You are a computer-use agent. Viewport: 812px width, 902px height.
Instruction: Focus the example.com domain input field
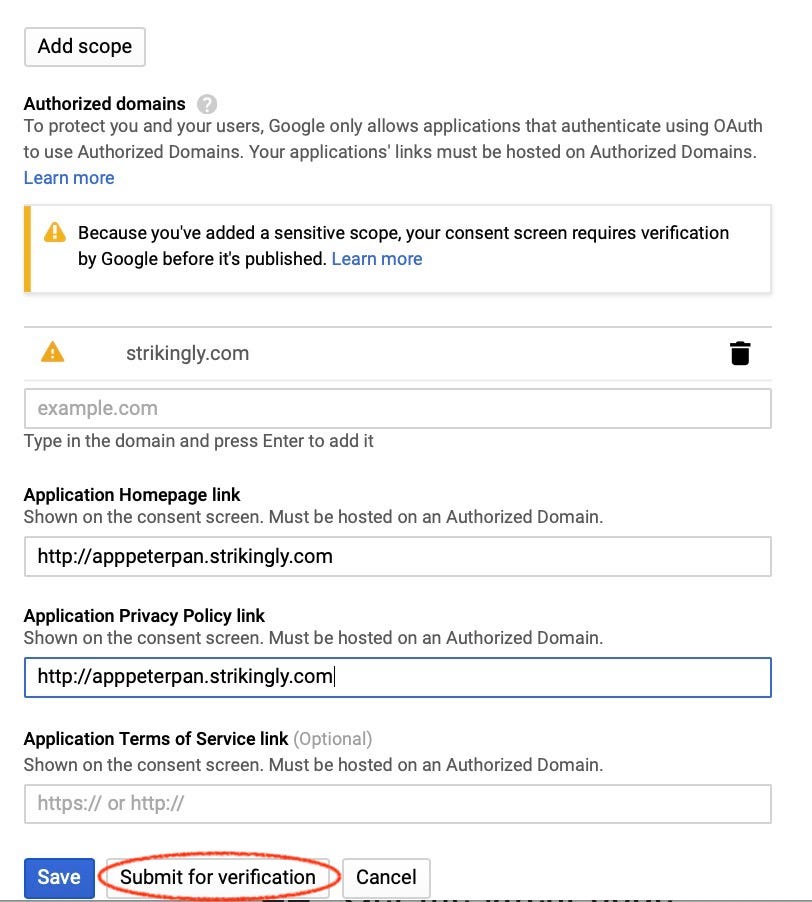tap(397, 408)
